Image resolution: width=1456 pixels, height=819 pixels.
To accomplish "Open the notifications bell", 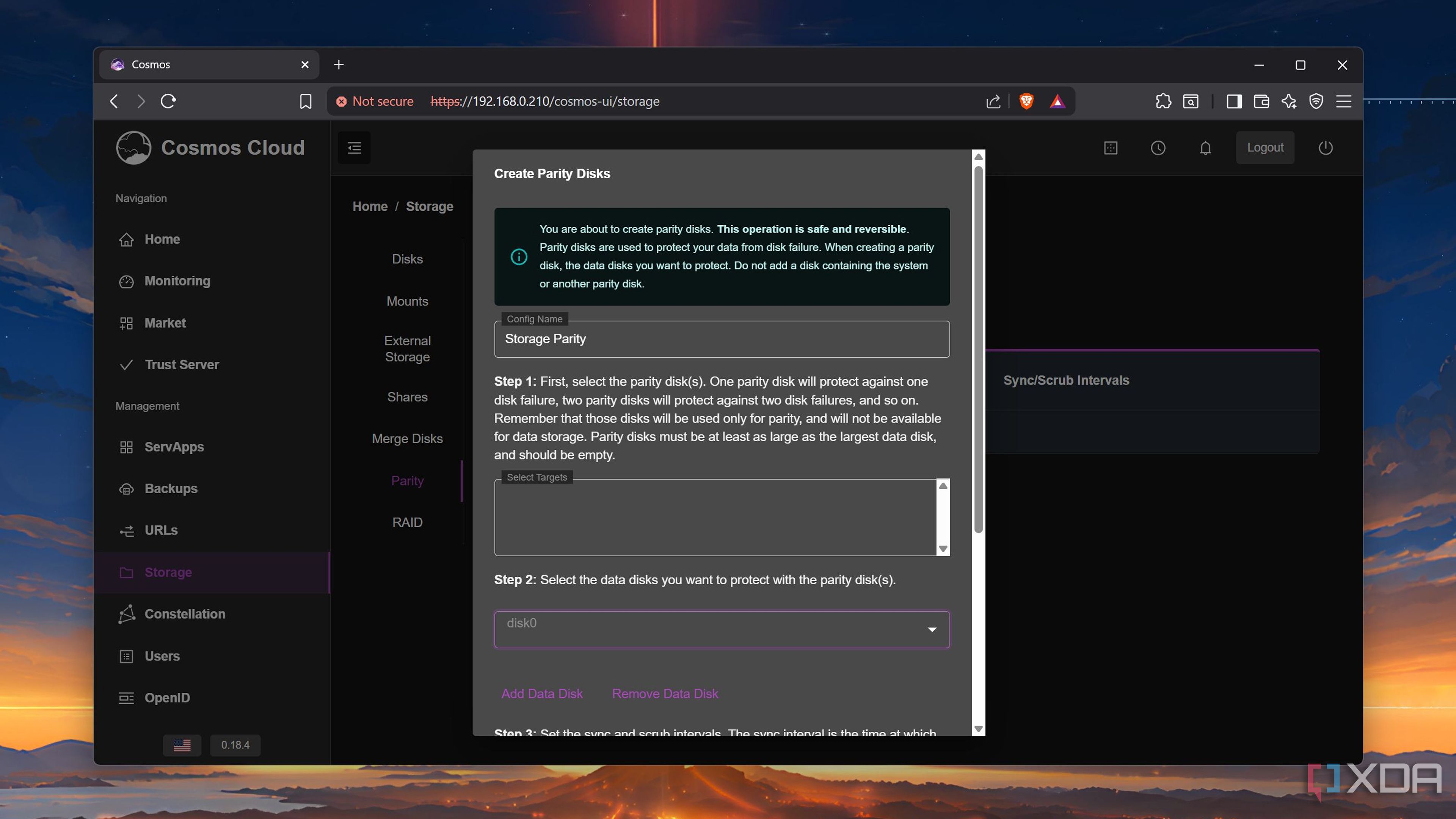I will (1205, 148).
